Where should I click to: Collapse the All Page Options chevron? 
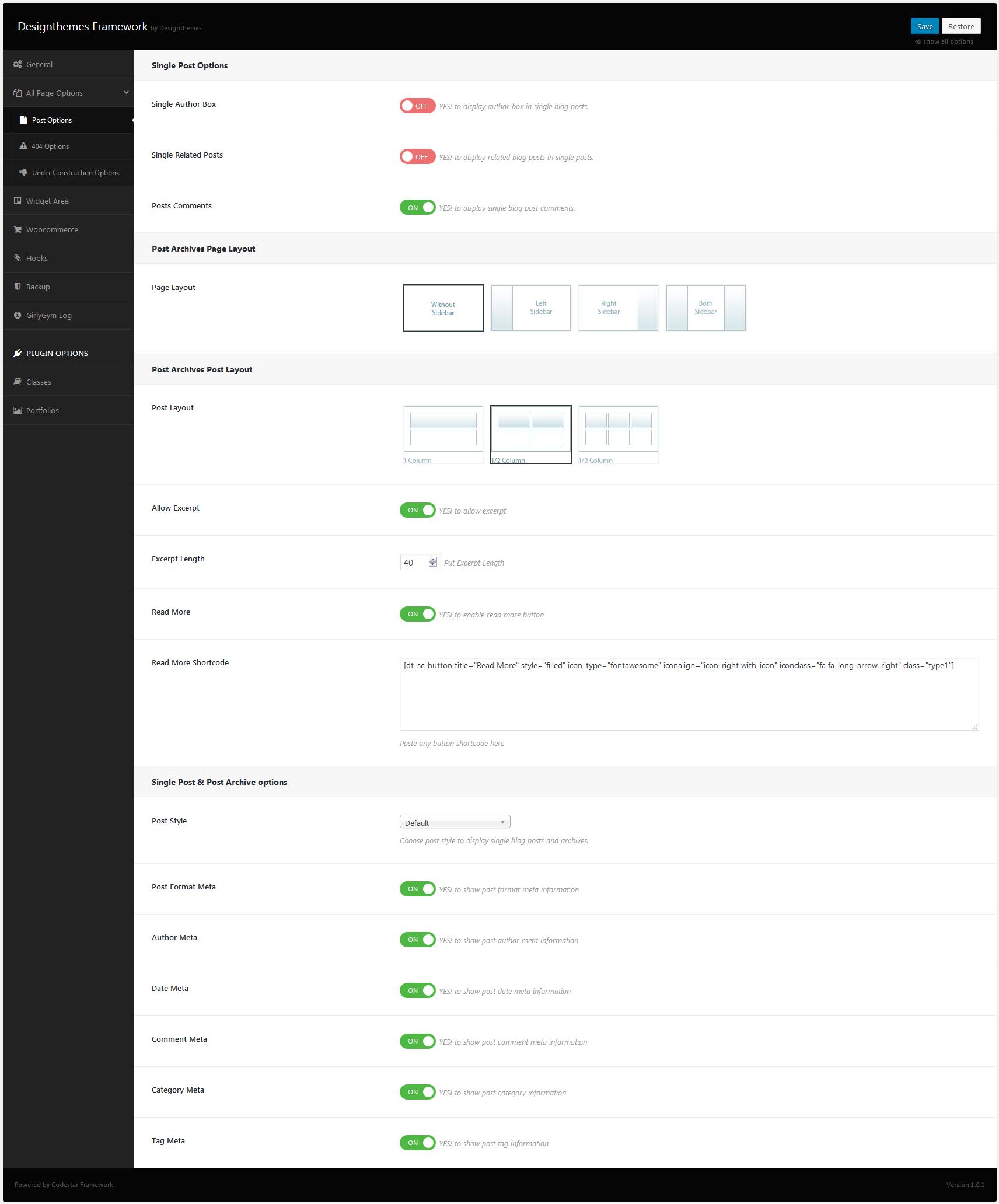click(x=126, y=92)
